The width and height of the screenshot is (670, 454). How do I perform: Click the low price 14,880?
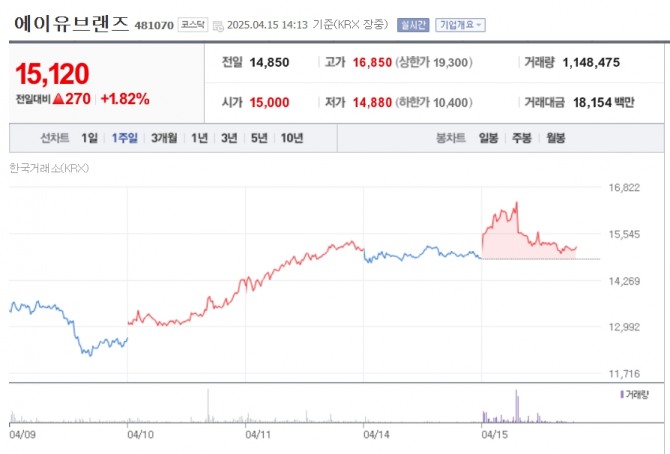[372, 103]
